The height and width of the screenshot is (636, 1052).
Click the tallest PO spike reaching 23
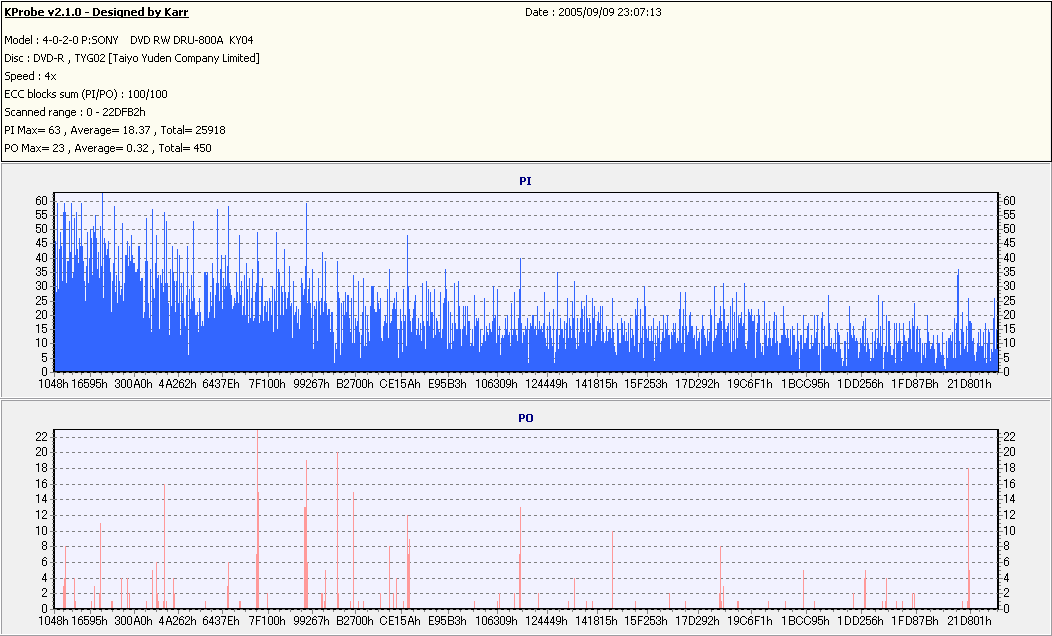point(258,519)
